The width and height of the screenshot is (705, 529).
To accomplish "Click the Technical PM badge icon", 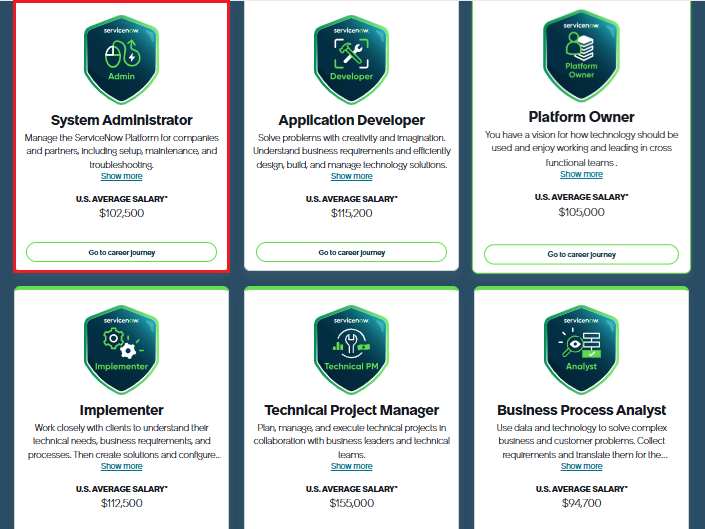I will 351,345.
